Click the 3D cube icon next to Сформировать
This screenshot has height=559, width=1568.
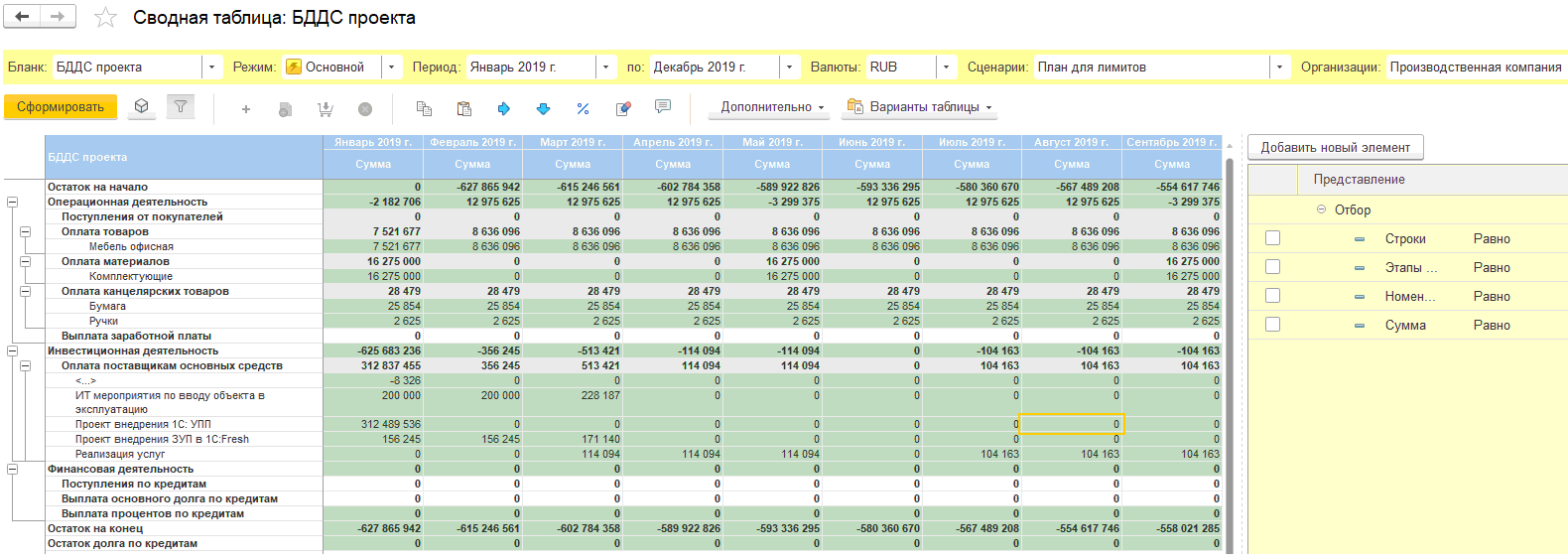coord(142,107)
